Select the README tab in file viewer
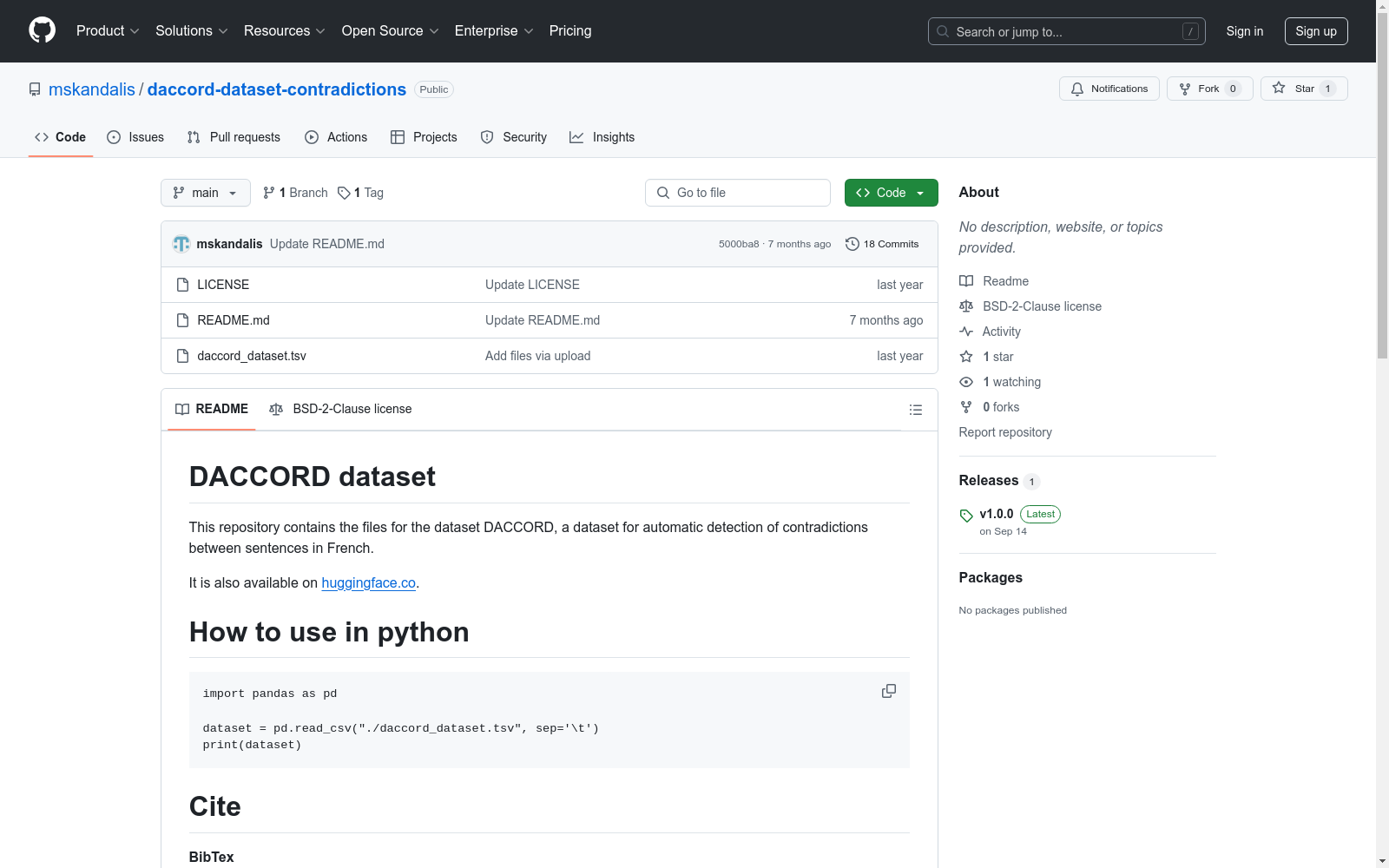1389x868 pixels. point(212,409)
